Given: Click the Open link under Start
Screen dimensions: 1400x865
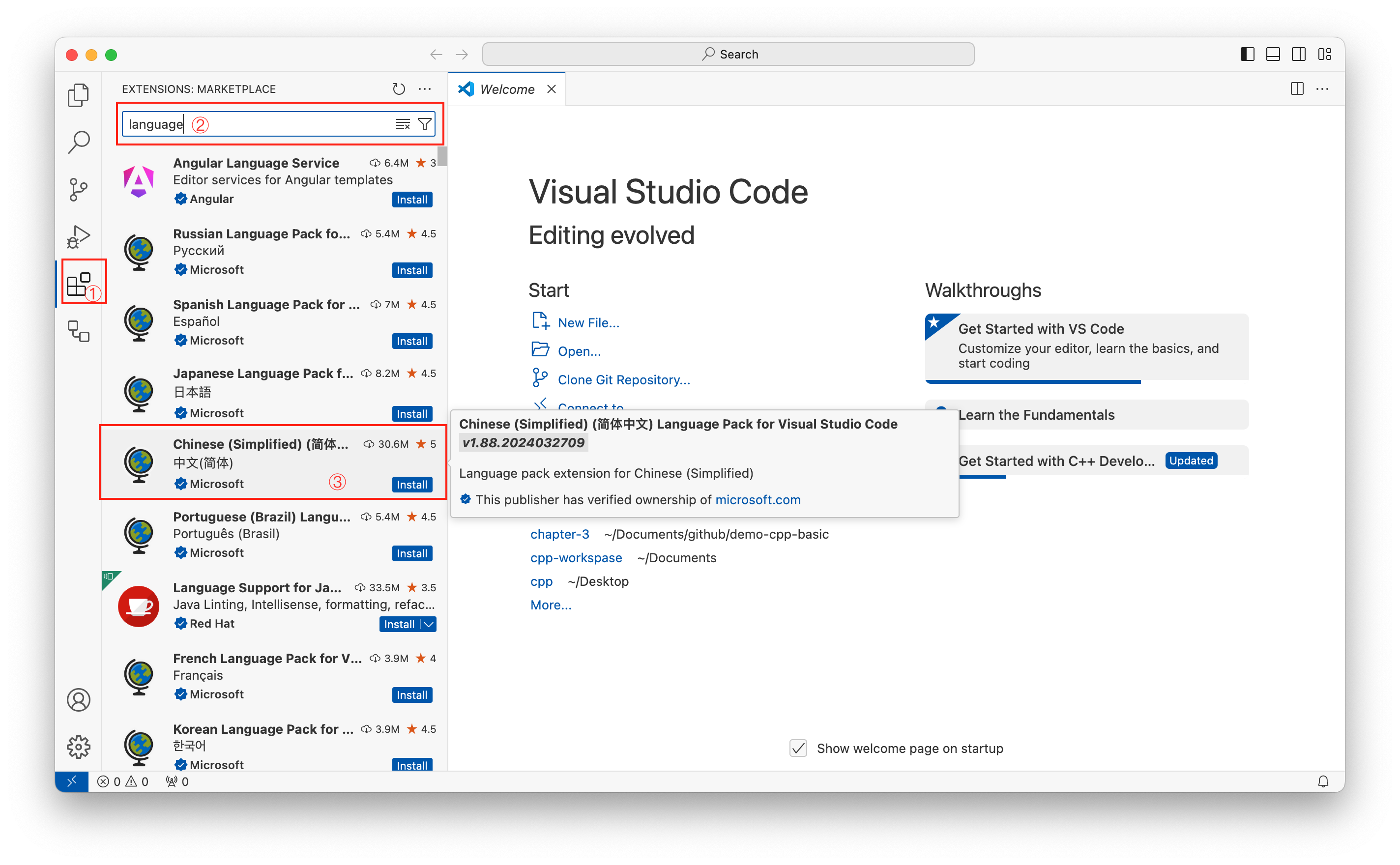Looking at the screenshot, I should (579, 351).
